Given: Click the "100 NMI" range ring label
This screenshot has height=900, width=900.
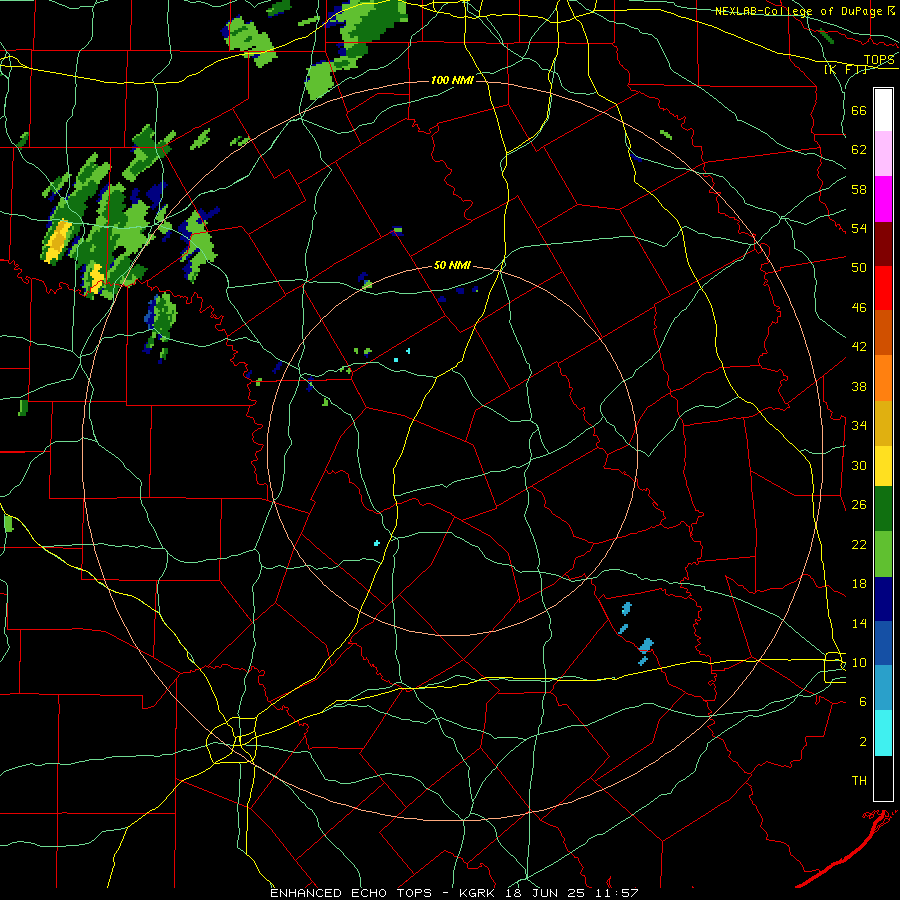Looking at the screenshot, I should (452, 80).
